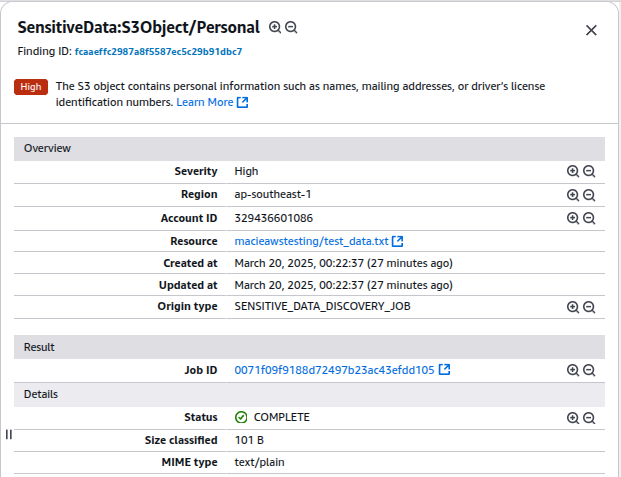Click the MIME type value text/plain

(x=259, y=462)
